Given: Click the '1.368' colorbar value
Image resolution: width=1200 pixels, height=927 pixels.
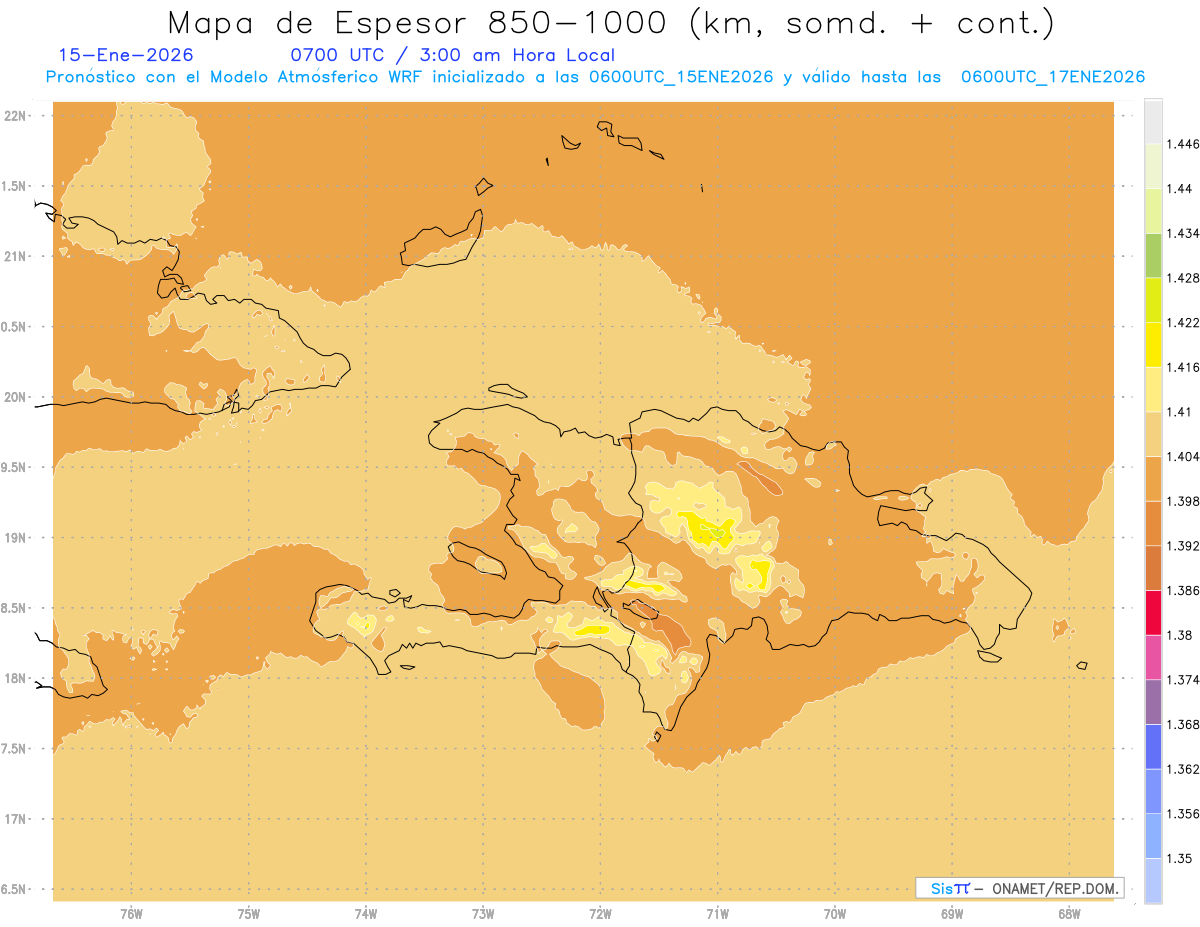Looking at the screenshot, I should [1182, 724].
